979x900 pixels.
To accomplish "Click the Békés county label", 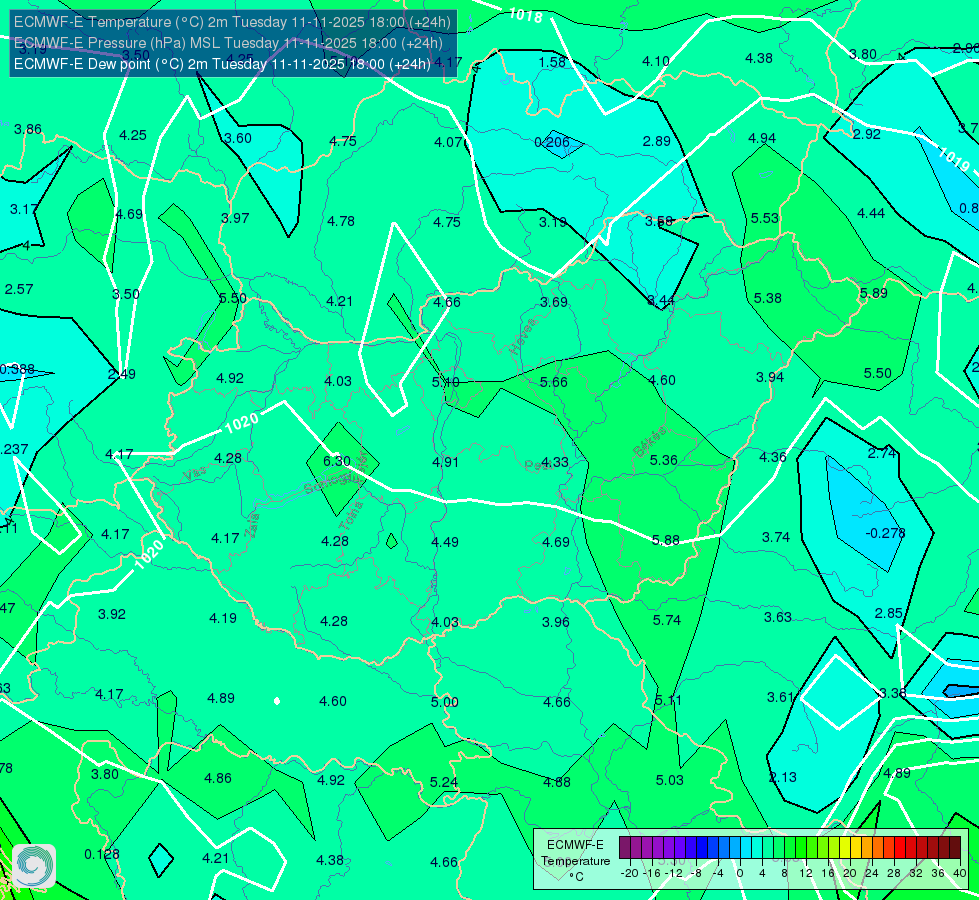I will coord(649,442).
